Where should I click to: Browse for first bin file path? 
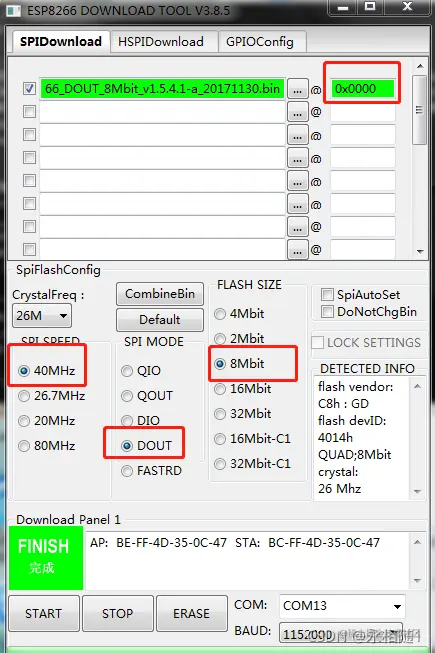[x=297, y=89]
